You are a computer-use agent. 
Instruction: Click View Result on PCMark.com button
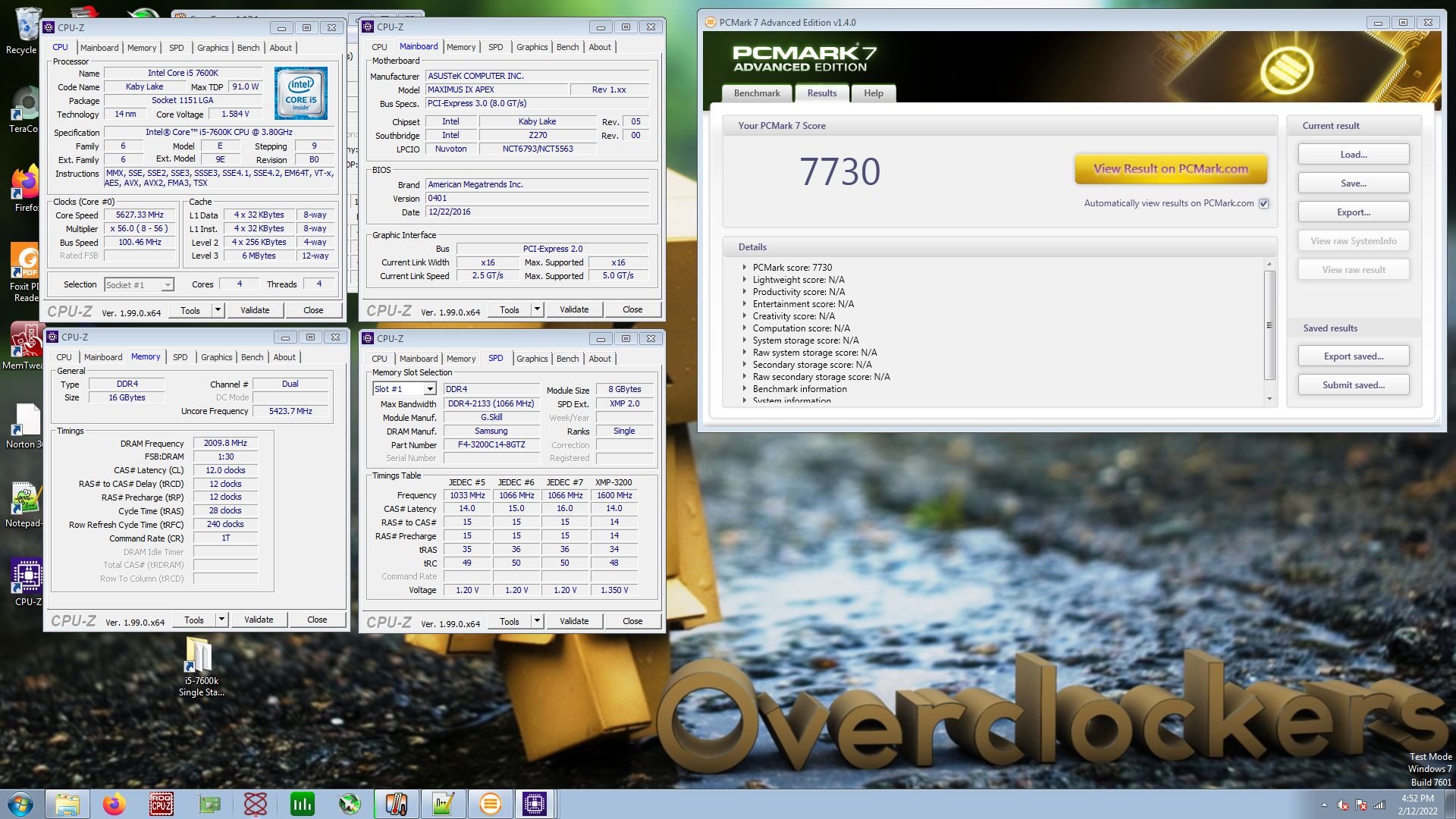[1170, 169]
